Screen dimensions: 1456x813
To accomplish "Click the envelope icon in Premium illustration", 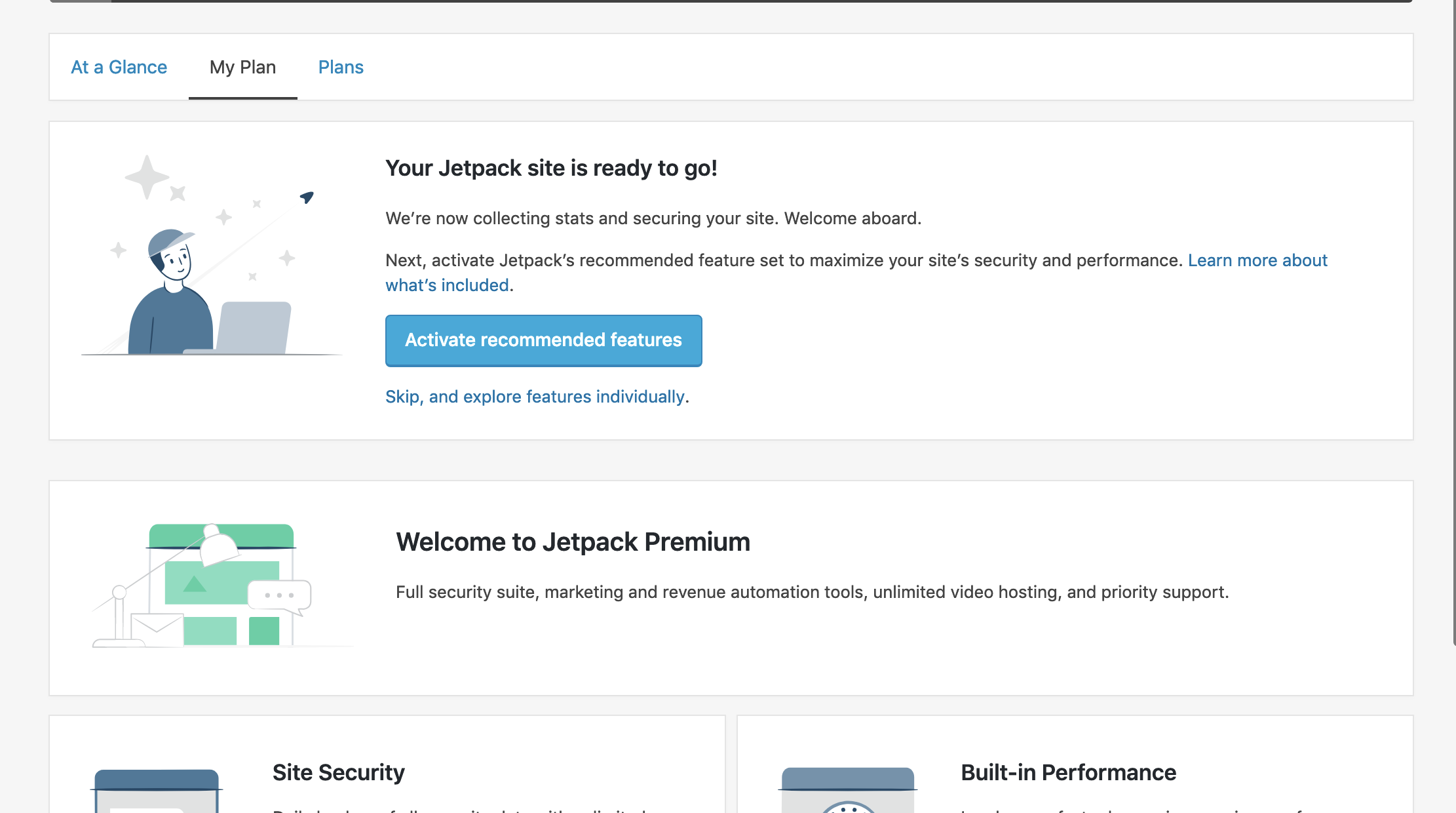I will coord(157,628).
